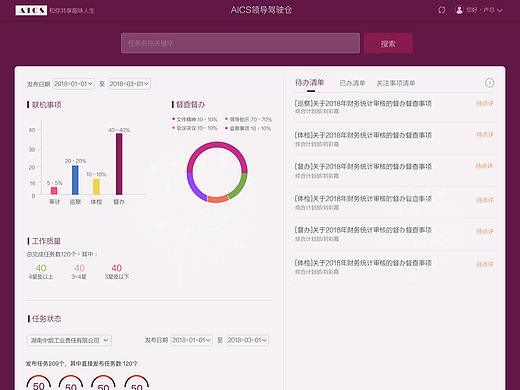Click the 搜索 search button
This screenshot has height=390, width=520.
(x=388, y=43)
